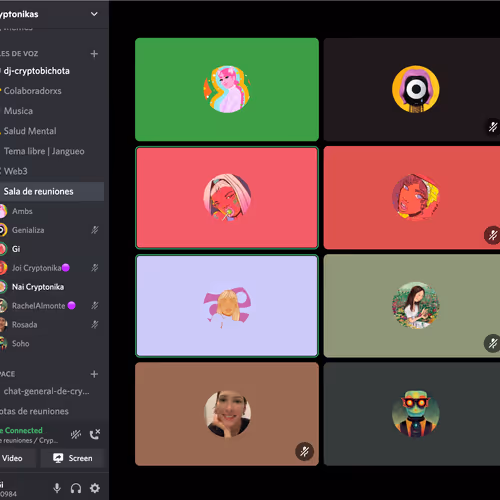Select the green participant video tile
This screenshot has height=500, width=500.
pos(227,89)
